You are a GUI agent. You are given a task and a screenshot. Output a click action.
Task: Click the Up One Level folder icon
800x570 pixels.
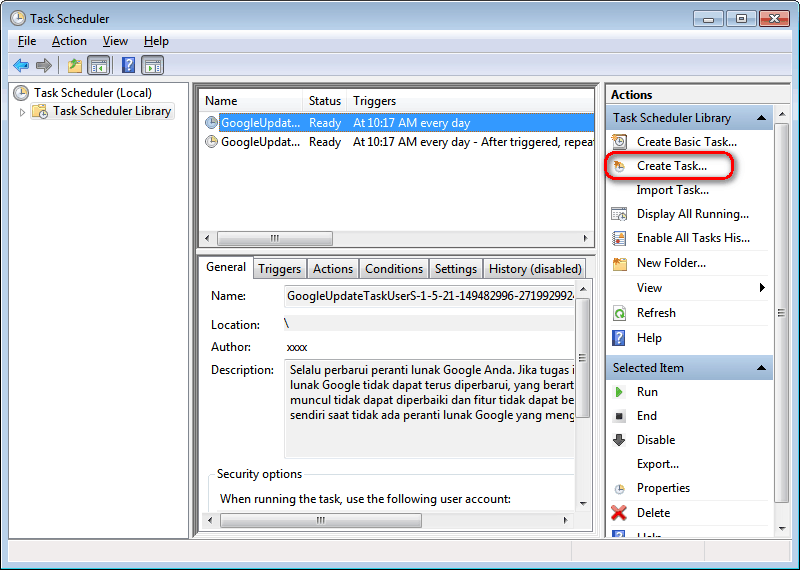74,65
